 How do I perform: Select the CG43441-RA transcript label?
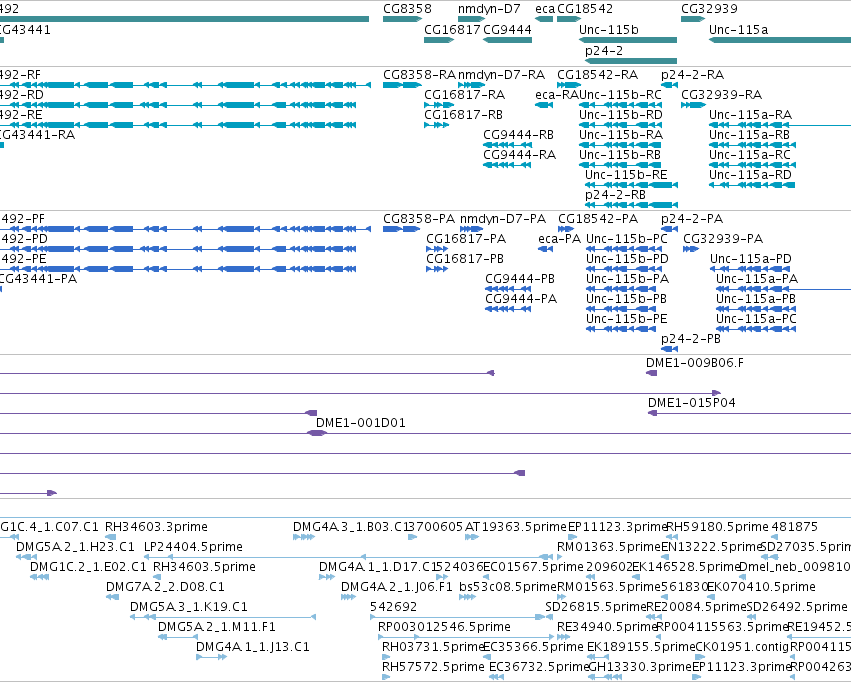coord(36,135)
